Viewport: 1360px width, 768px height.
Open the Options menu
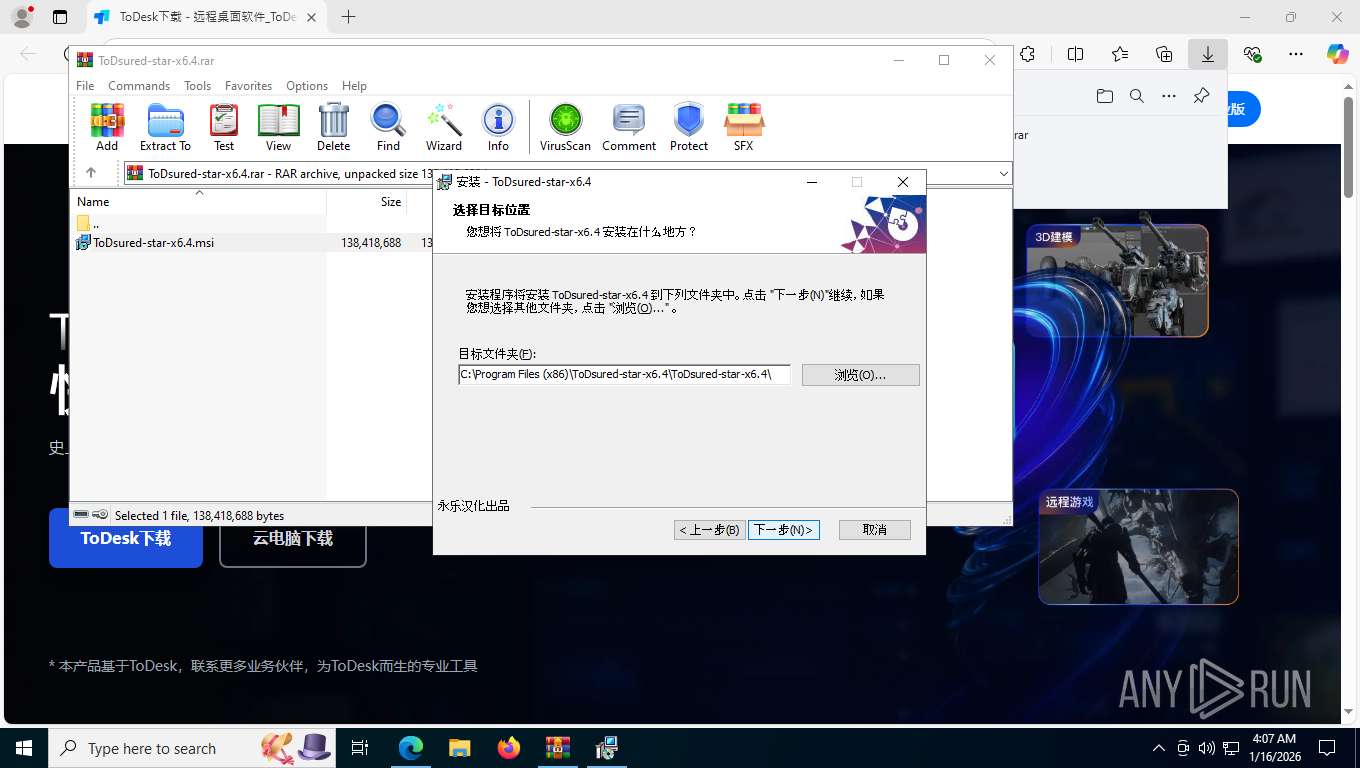(307, 86)
